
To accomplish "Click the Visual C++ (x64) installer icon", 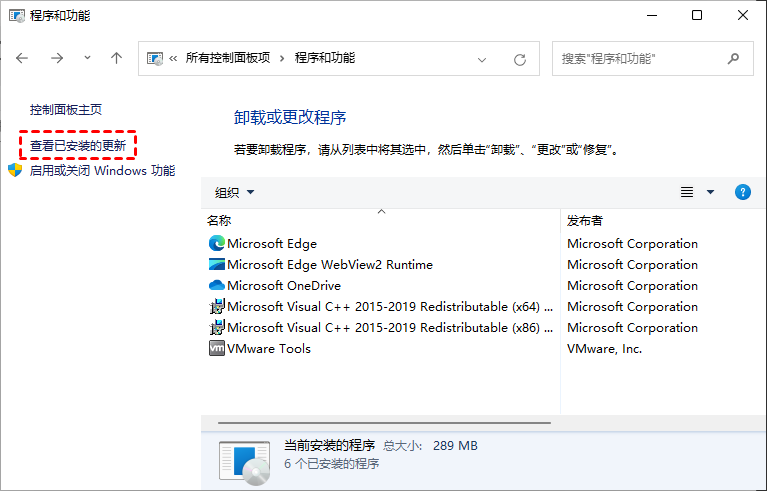I will [x=217, y=307].
